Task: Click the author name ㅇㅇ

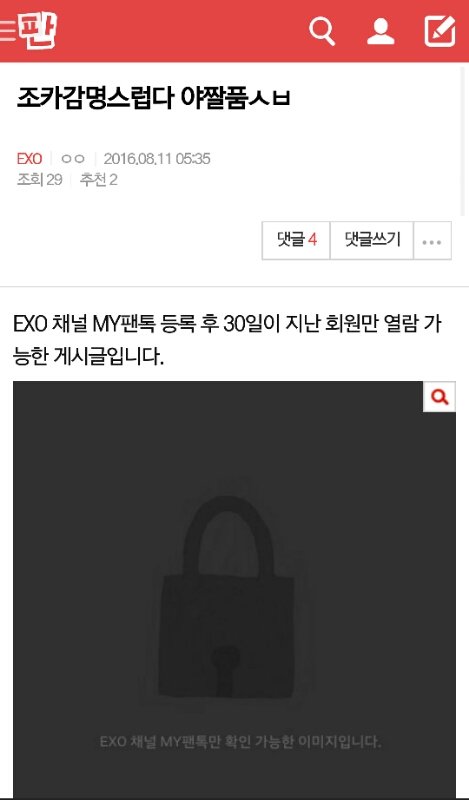Action: [x=72, y=159]
